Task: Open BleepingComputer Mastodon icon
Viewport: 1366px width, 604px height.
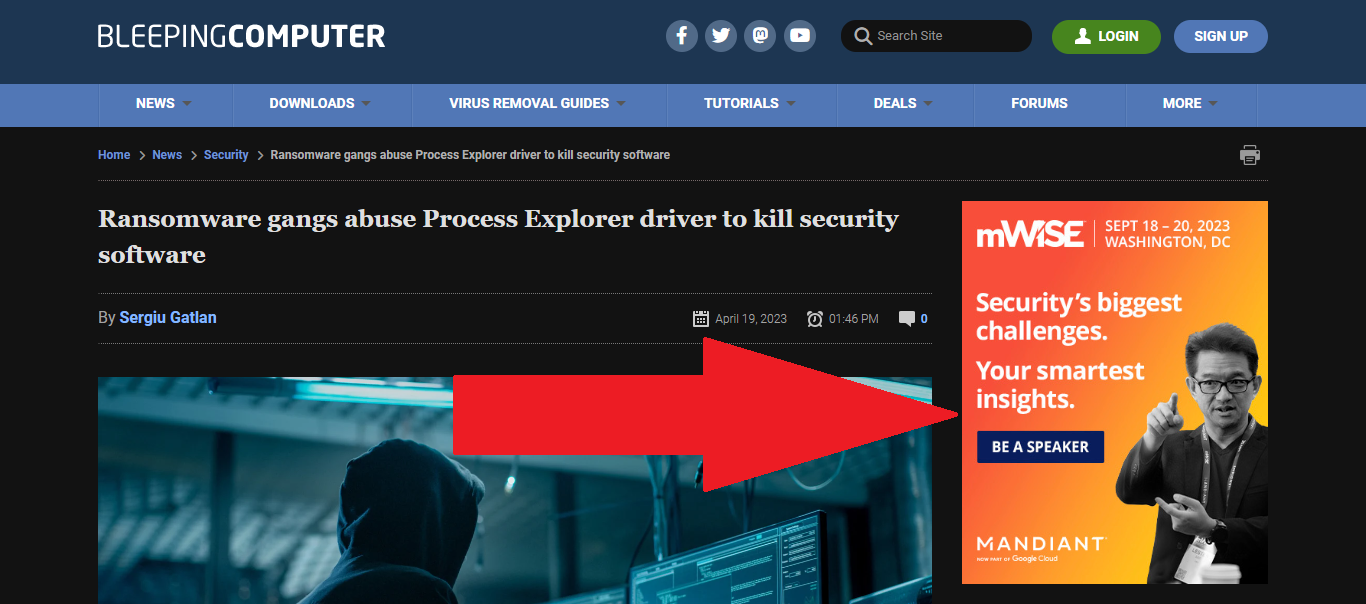Action: [760, 36]
